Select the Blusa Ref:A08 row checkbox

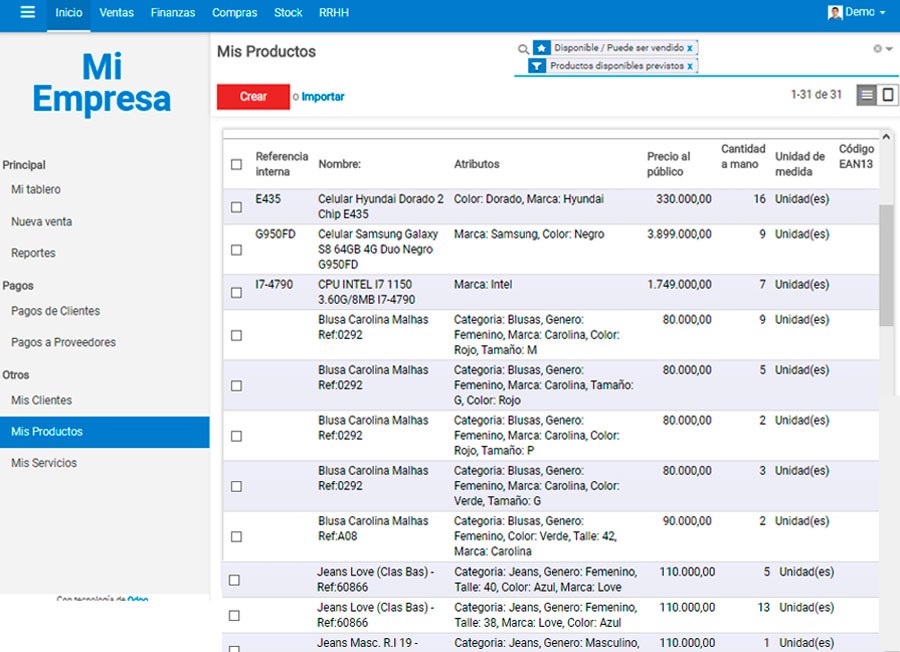click(x=236, y=537)
